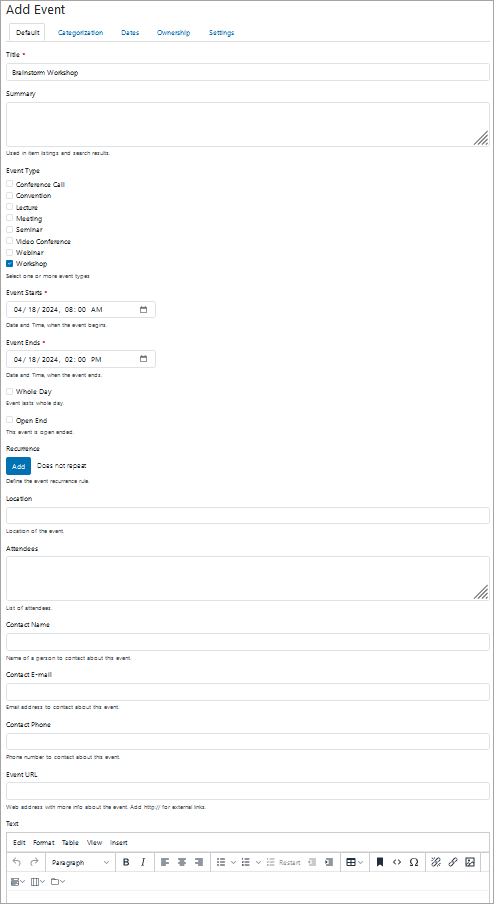Check the Webinar event type
This screenshot has height=904, width=494.
9,252
